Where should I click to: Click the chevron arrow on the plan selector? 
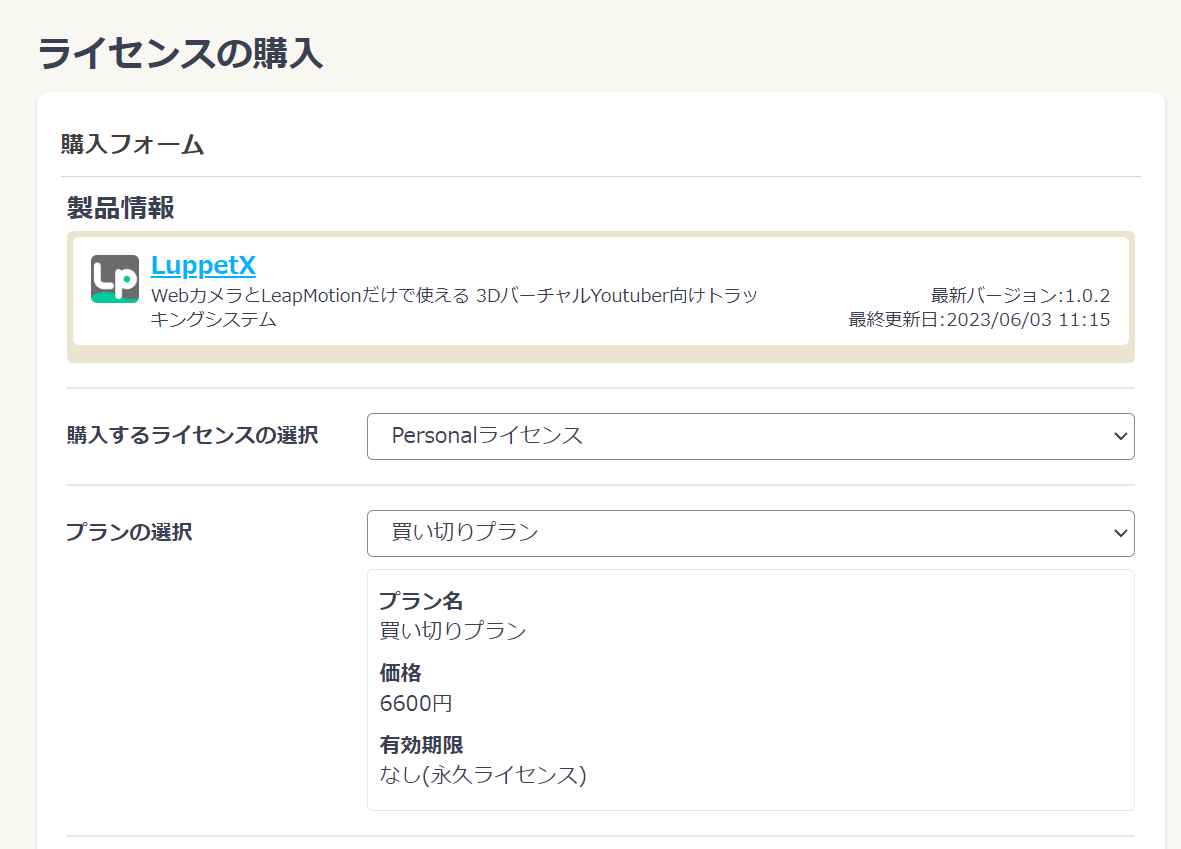[x=1120, y=534]
